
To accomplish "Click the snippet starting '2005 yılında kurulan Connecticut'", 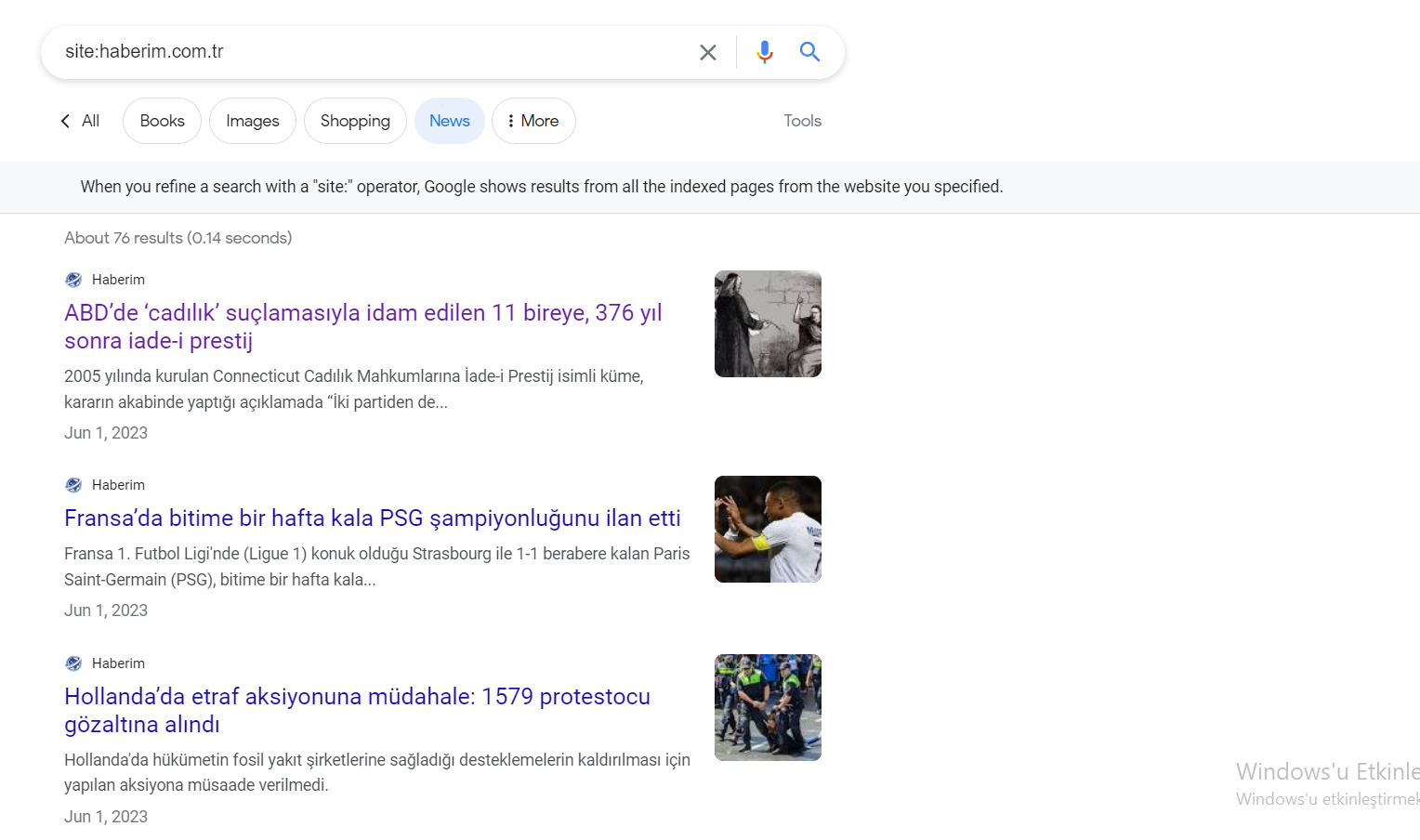I will point(354,389).
